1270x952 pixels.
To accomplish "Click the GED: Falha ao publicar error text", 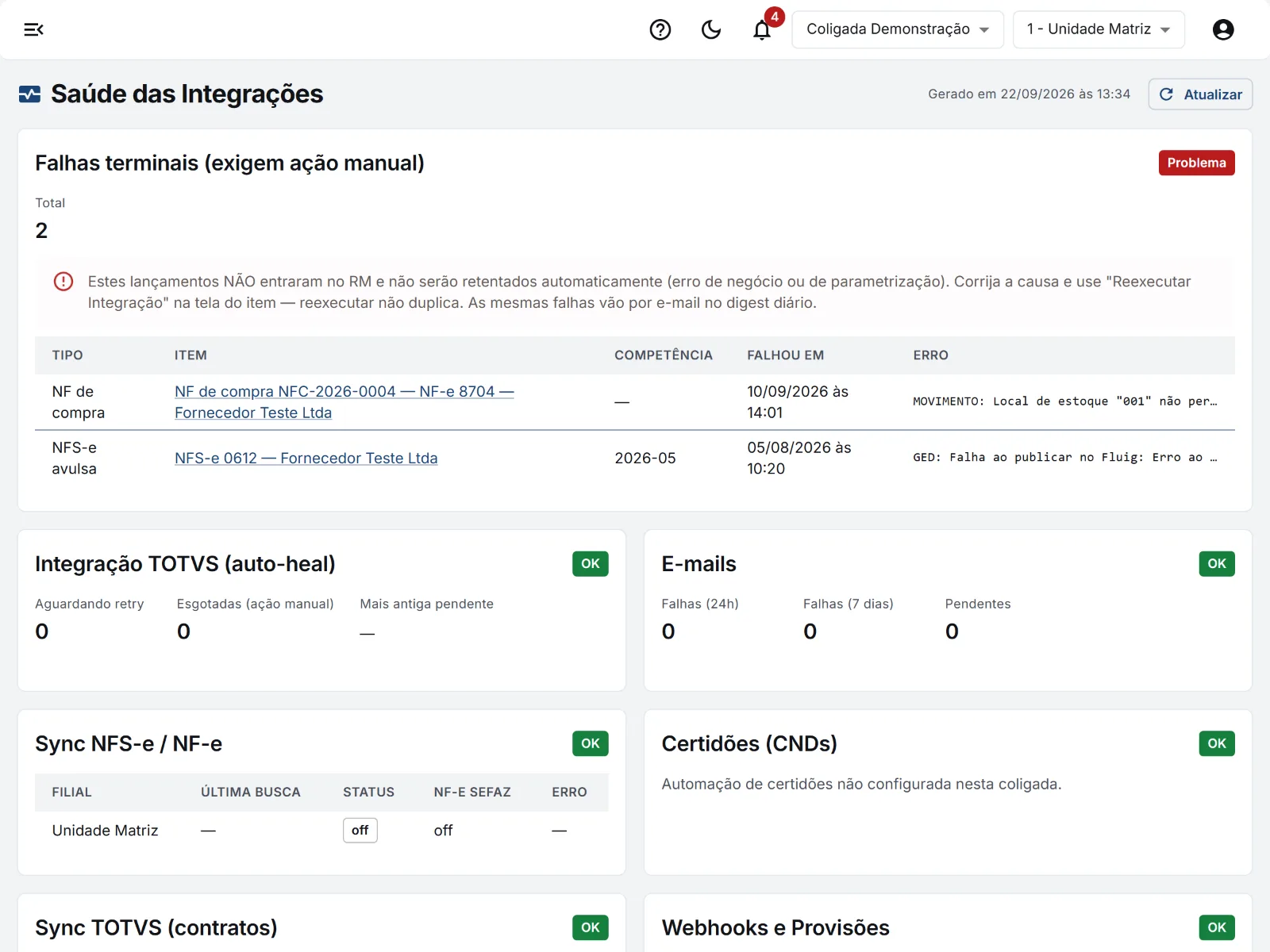I will [x=1064, y=458].
